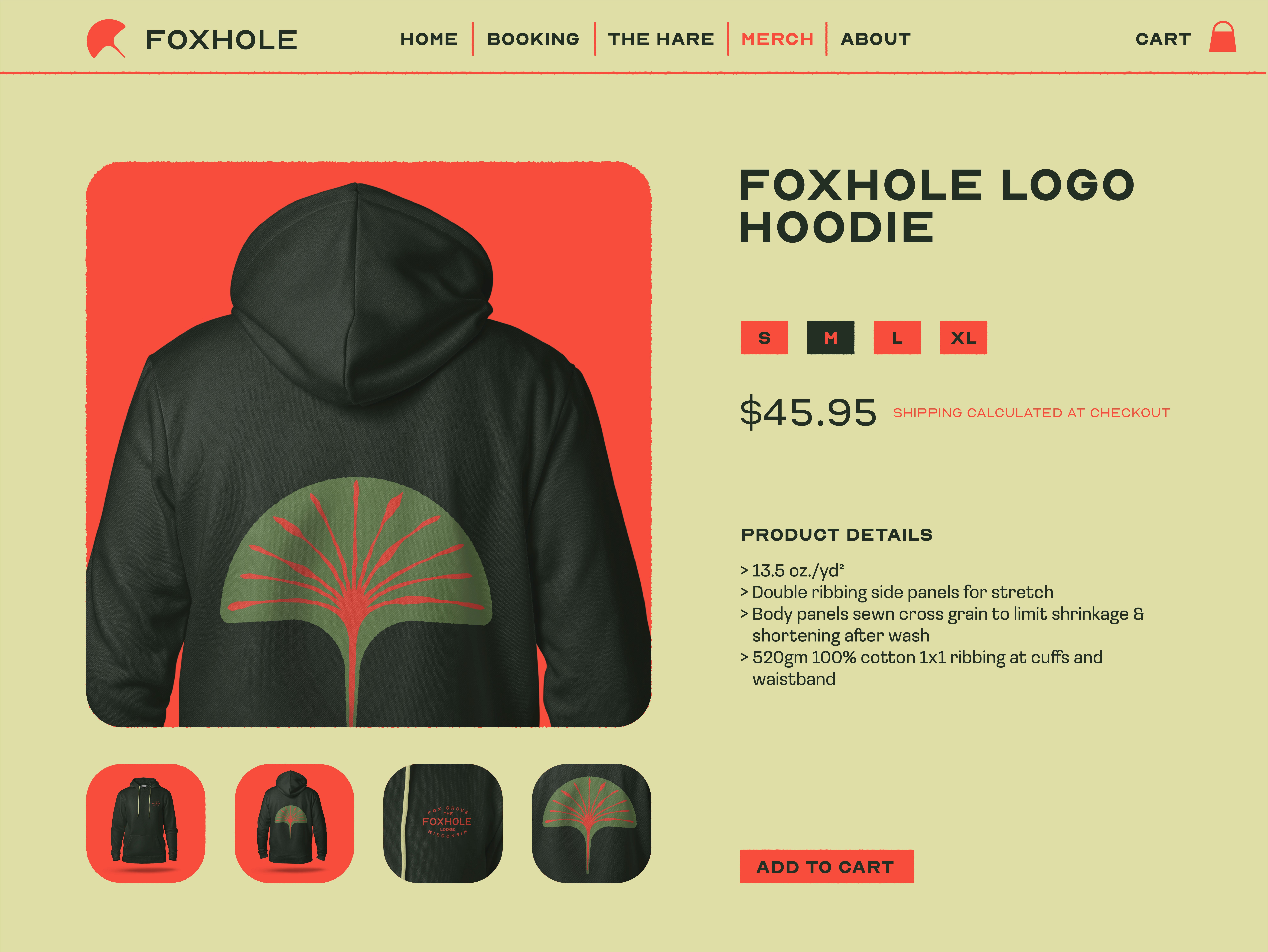Choose size XL option

click(x=964, y=338)
